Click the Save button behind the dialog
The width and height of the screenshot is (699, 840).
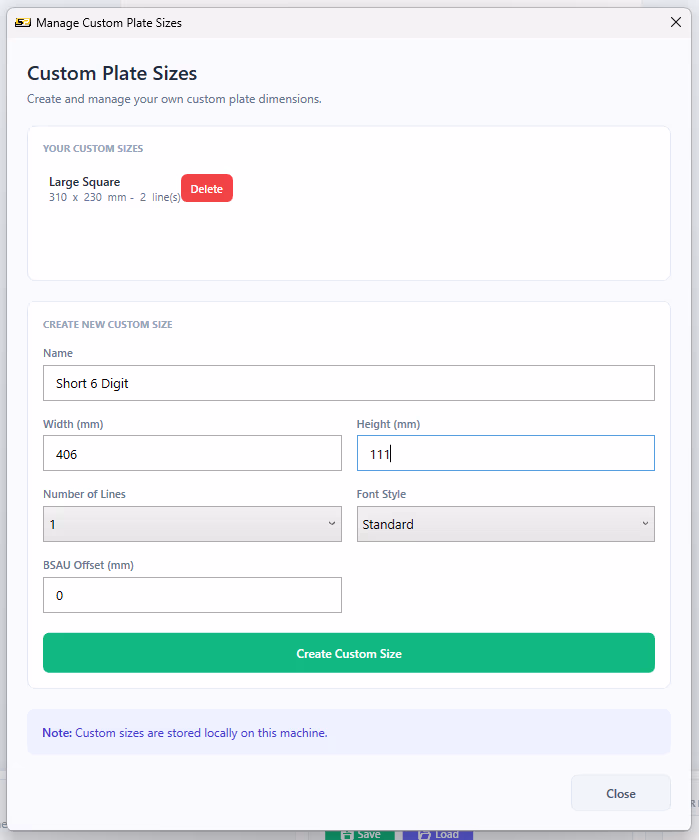coord(360,835)
